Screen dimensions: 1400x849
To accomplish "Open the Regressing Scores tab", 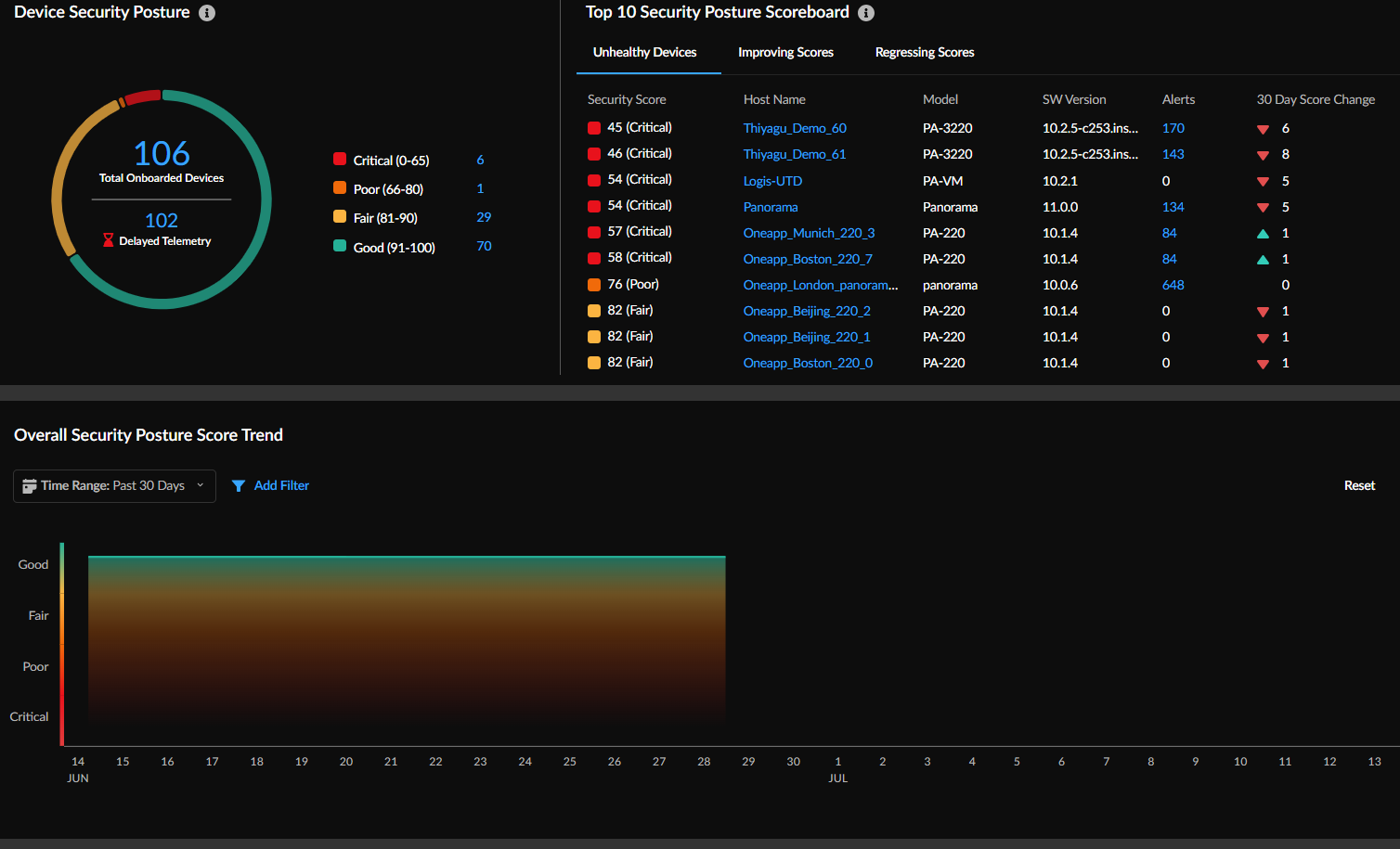I will 924,52.
